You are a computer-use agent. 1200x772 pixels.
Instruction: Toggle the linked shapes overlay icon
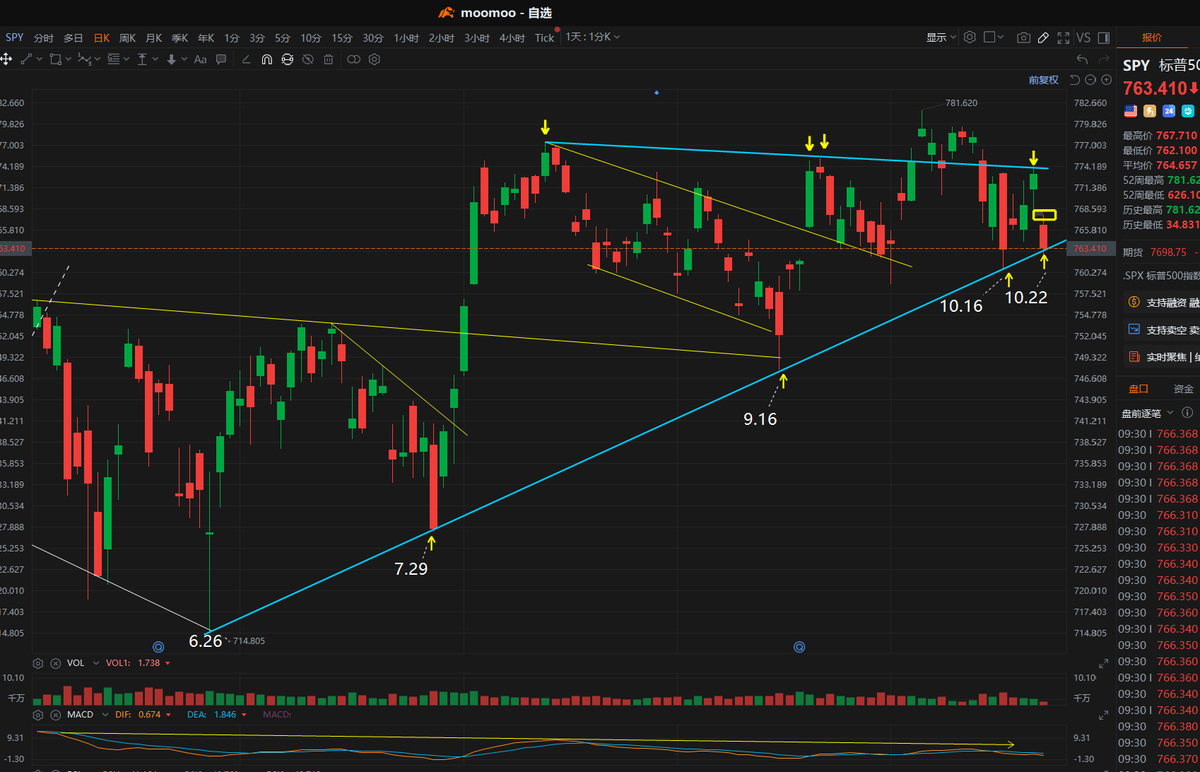click(353, 59)
